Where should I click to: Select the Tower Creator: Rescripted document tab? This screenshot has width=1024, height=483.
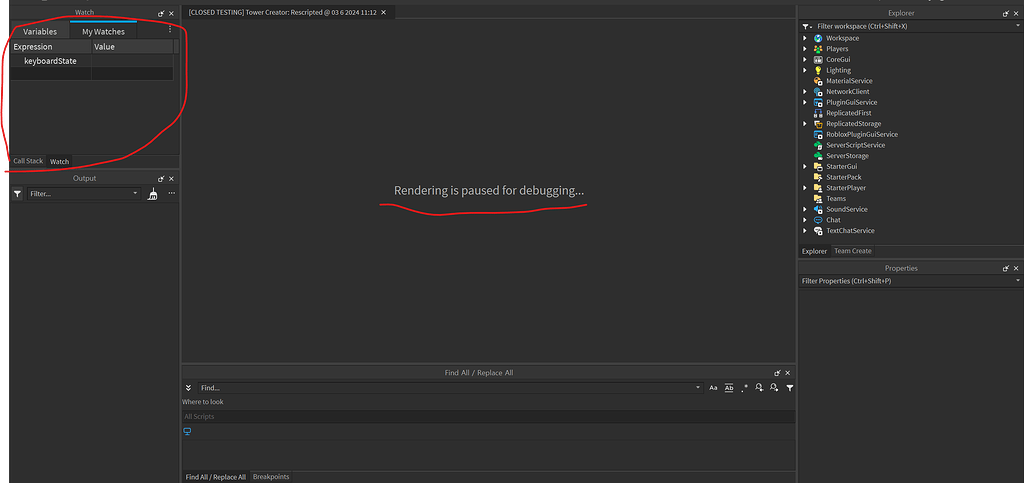(287, 12)
